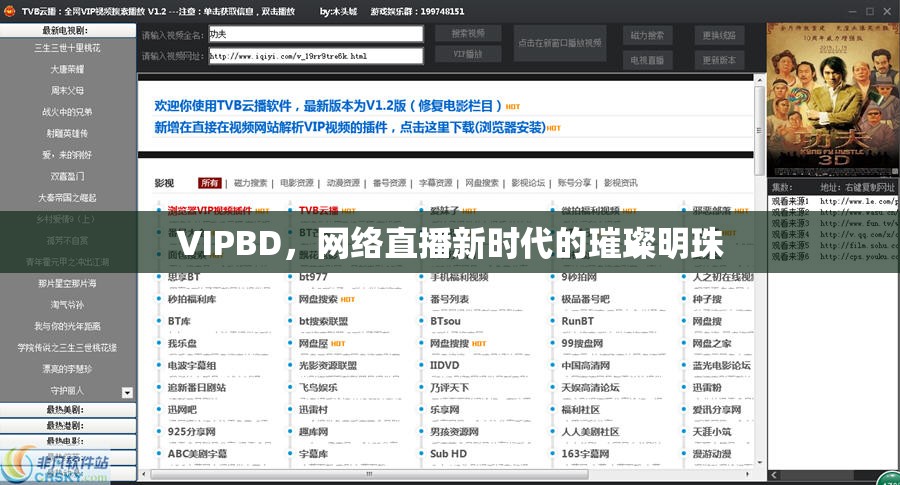Select 战火中的兄弟 in the TV list

(67, 112)
